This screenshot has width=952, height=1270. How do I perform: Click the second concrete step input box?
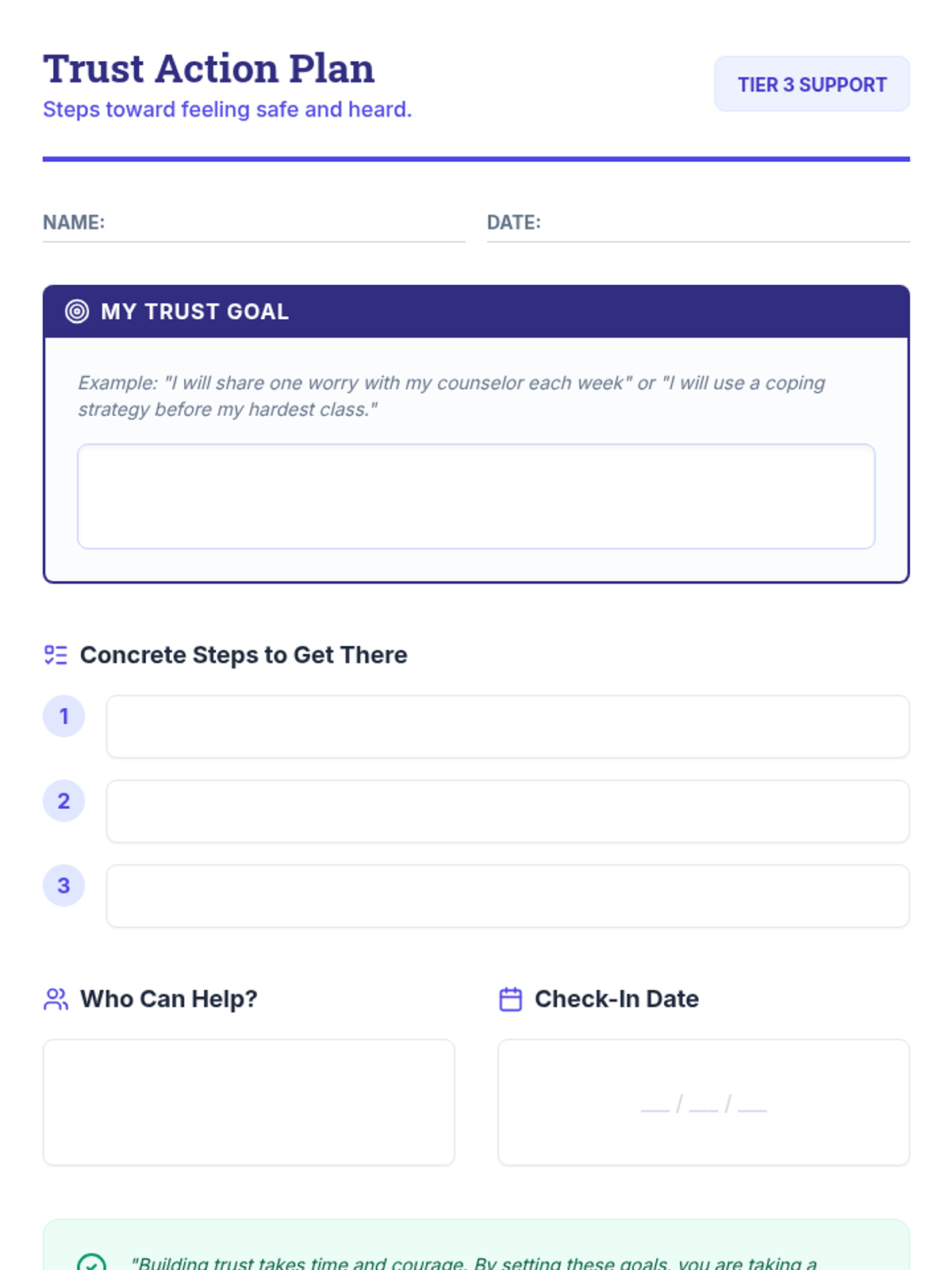pos(508,811)
